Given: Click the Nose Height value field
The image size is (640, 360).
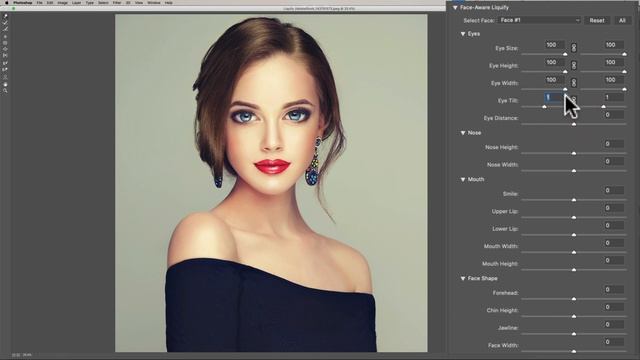Looking at the screenshot, I should 613,144.
